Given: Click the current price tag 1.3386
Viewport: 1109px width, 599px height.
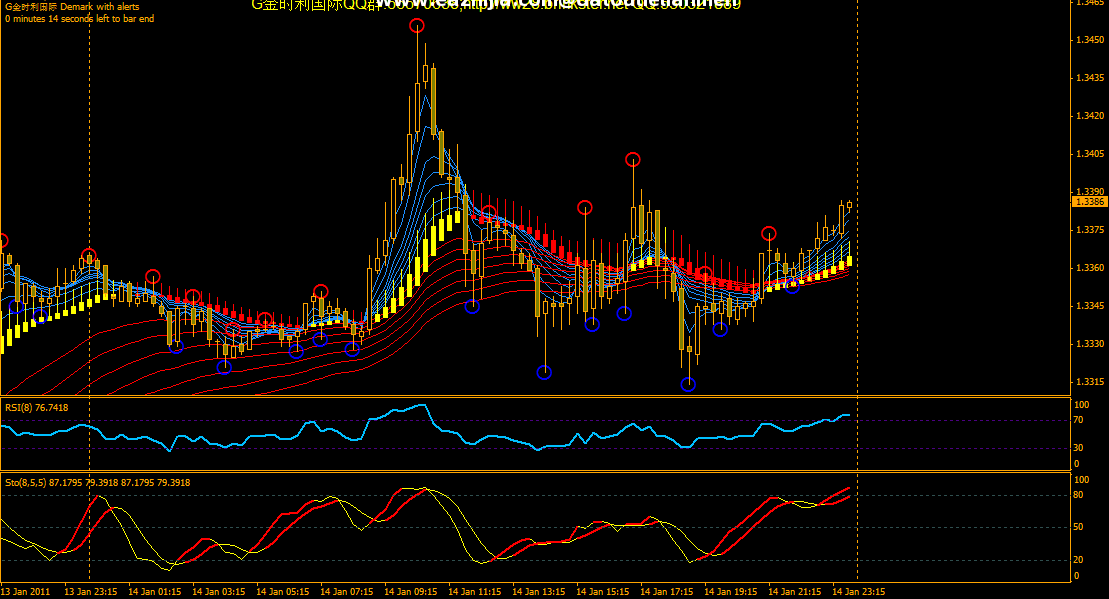Looking at the screenshot, I should pyautogui.click(x=1088, y=201).
